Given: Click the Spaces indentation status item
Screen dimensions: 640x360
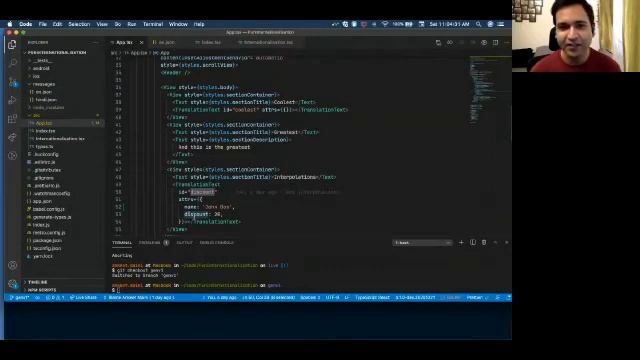Looking at the screenshot, I should (x=310, y=298).
